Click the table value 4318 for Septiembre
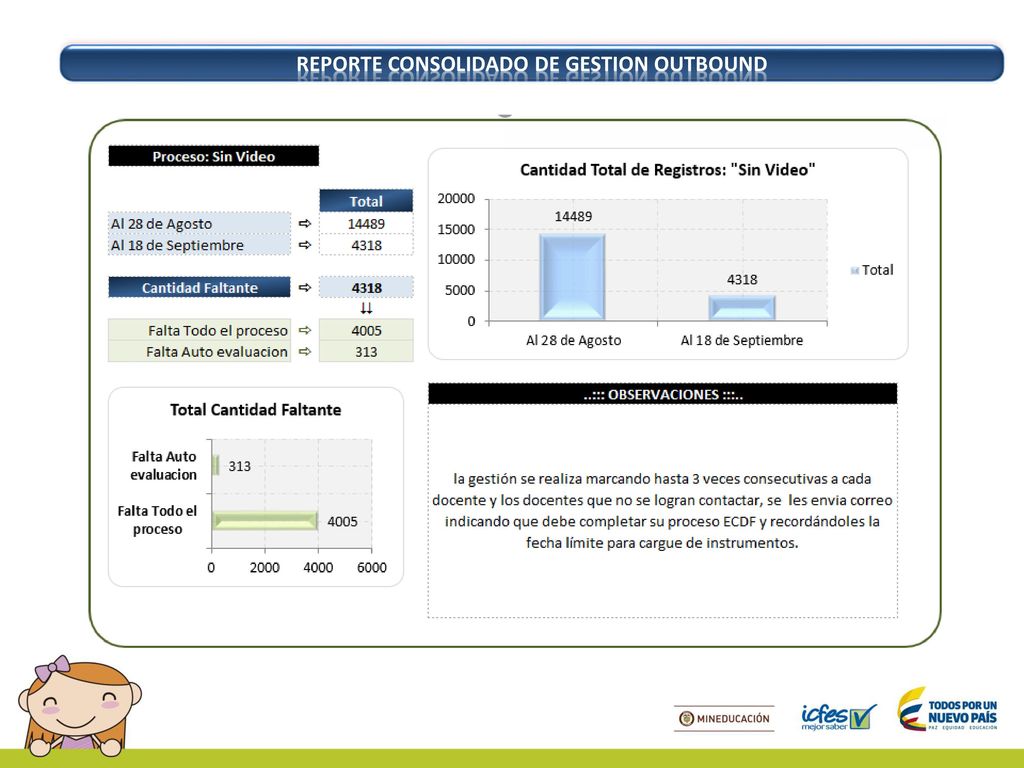The width and height of the screenshot is (1024, 768). (x=366, y=245)
